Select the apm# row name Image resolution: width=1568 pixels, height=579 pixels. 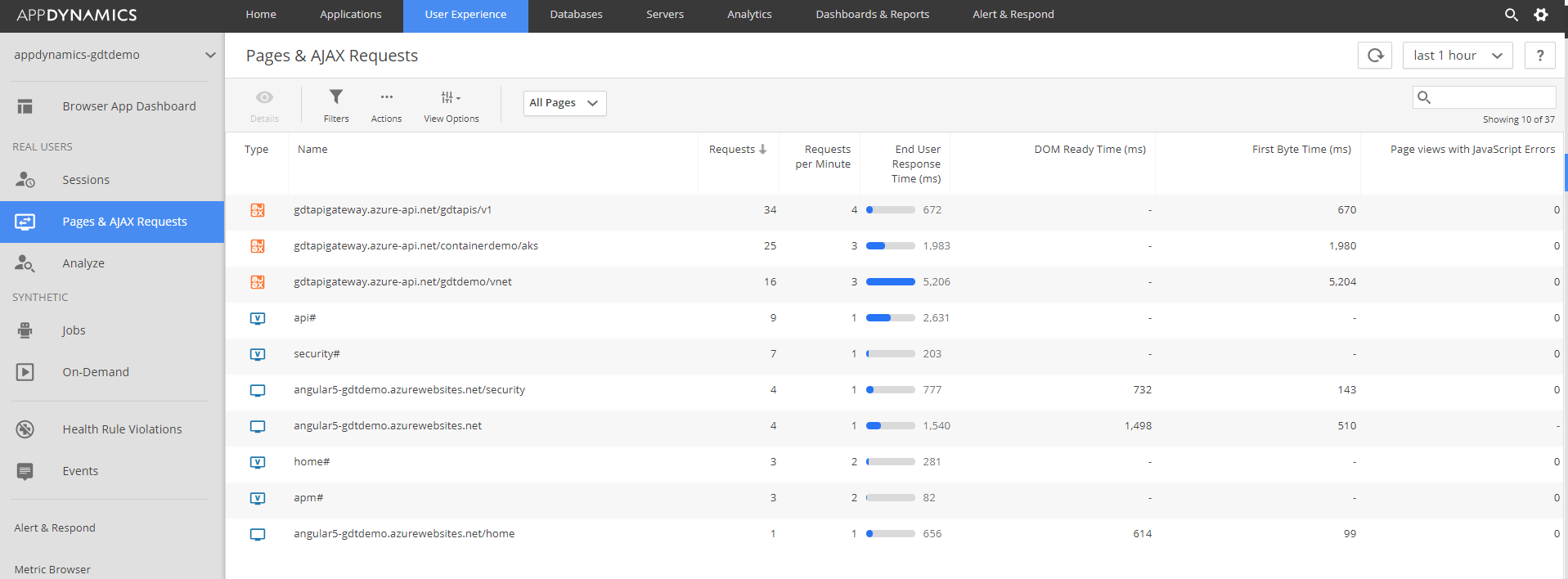click(308, 498)
